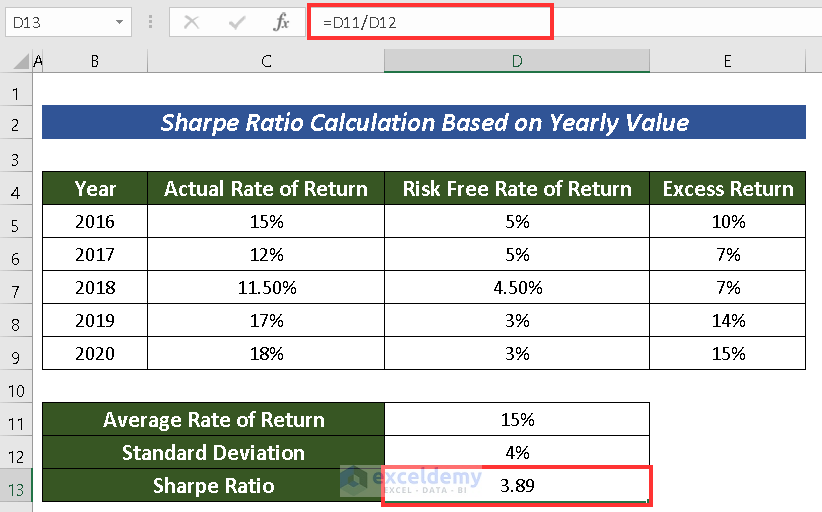Click the three-dot handle beside the Name Box
Viewport: 822px width, 512px height.
150,23
